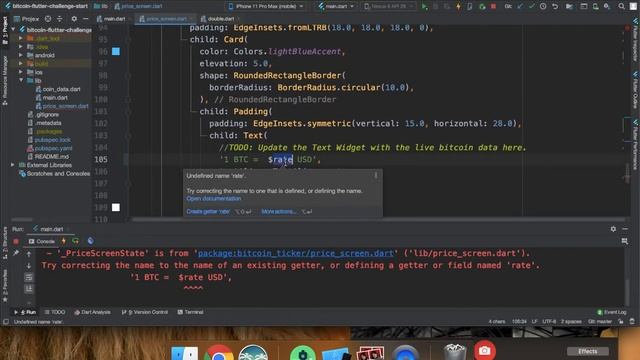Expand the ios folder
Image resolution: width=640 pixels, height=360 pixels.
pos(21,72)
